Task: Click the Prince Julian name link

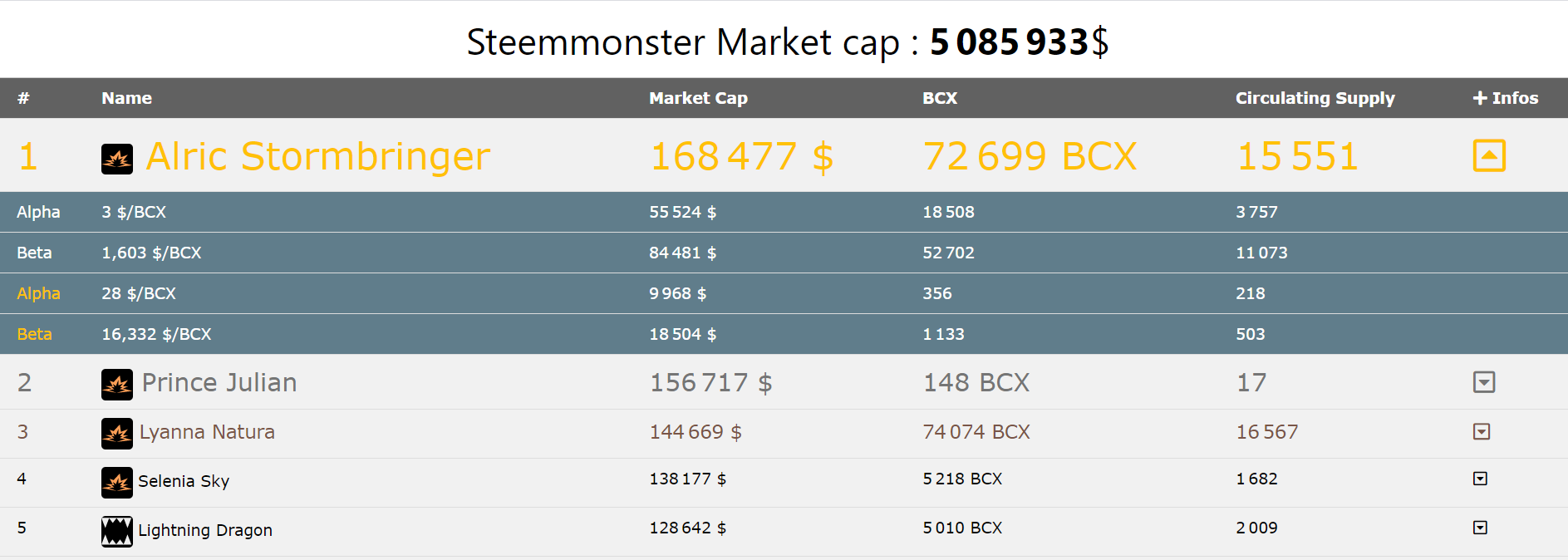Action: pos(219,383)
